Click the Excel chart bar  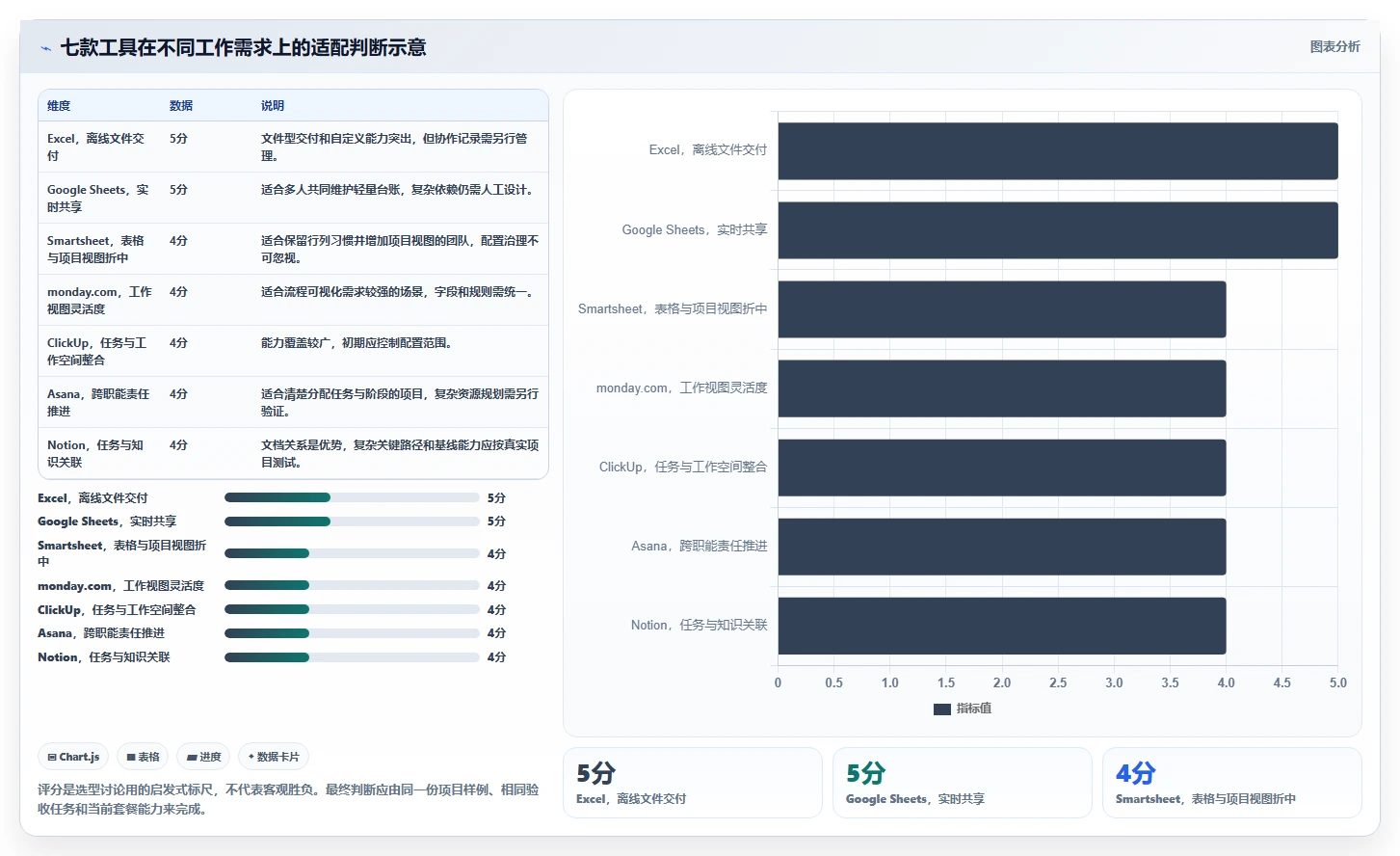(x=1058, y=151)
